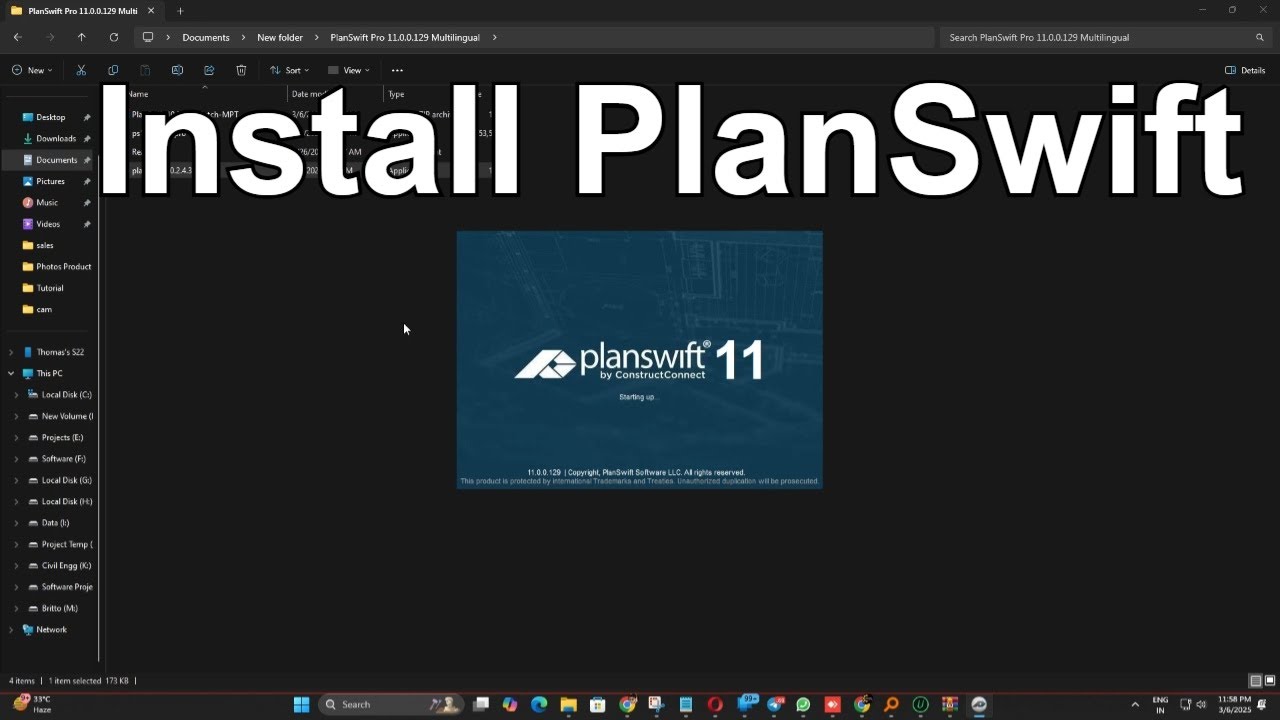The width and height of the screenshot is (1280, 720).
Task: Go up one folder level
Action: [x=82, y=37]
